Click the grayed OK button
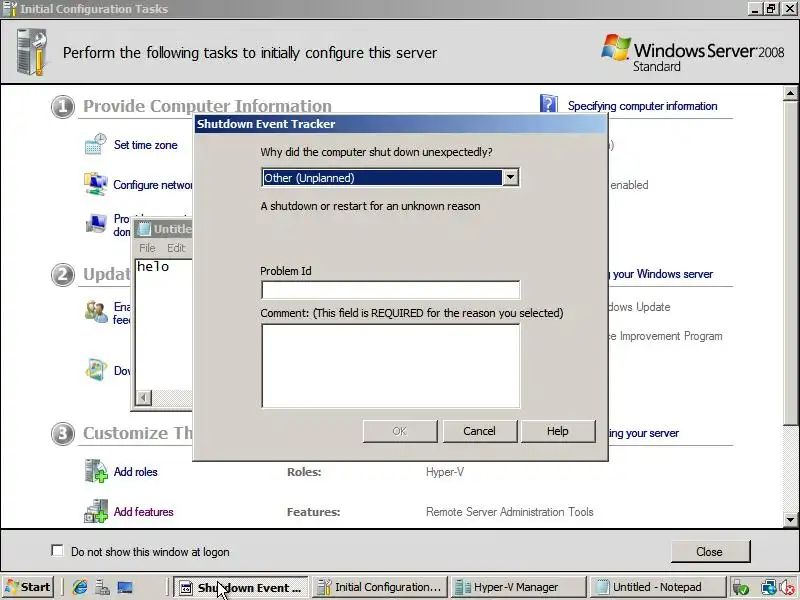The width and height of the screenshot is (800, 600). pyautogui.click(x=400, y=431)
